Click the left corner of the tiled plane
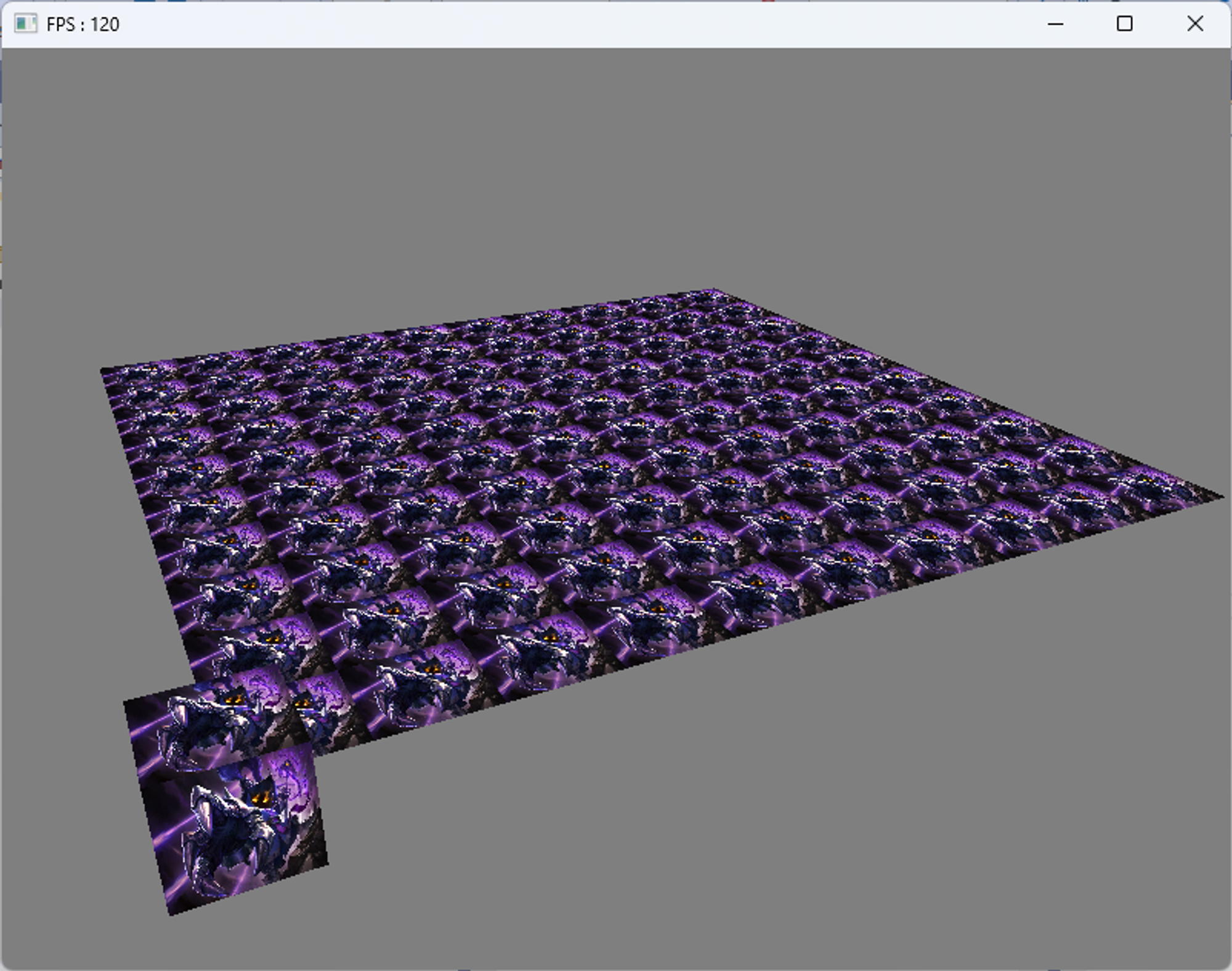This screenshot has width=1232, height=971. [x=103, y=370]
